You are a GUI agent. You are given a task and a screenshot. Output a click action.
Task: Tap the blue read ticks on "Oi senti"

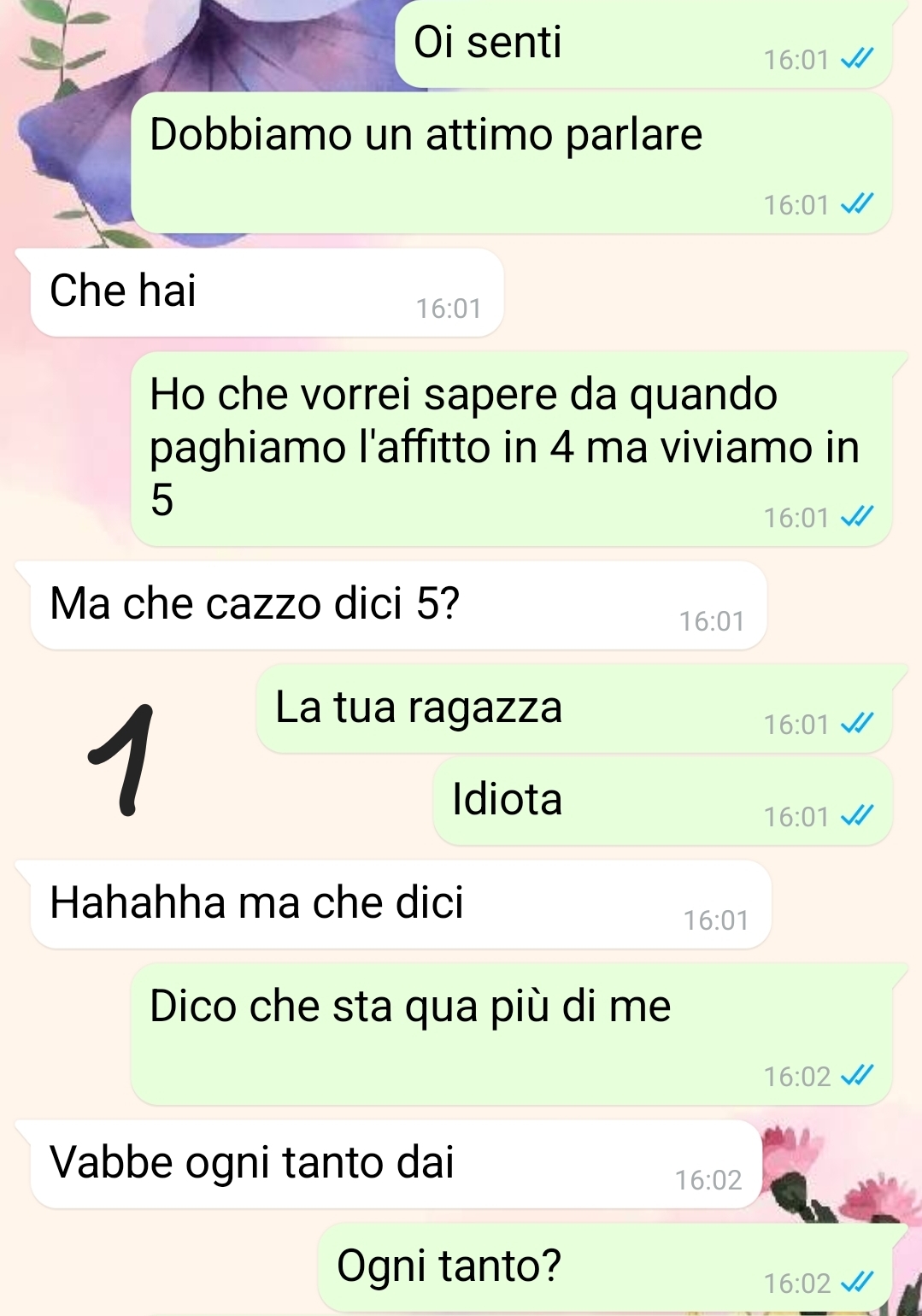tap(858, 59)
